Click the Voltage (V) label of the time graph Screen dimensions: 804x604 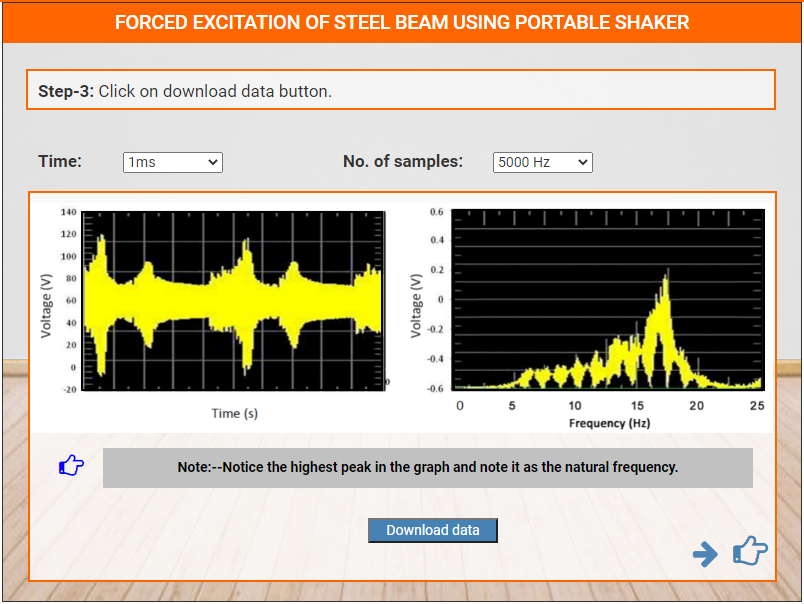click(x=46, y=300)
